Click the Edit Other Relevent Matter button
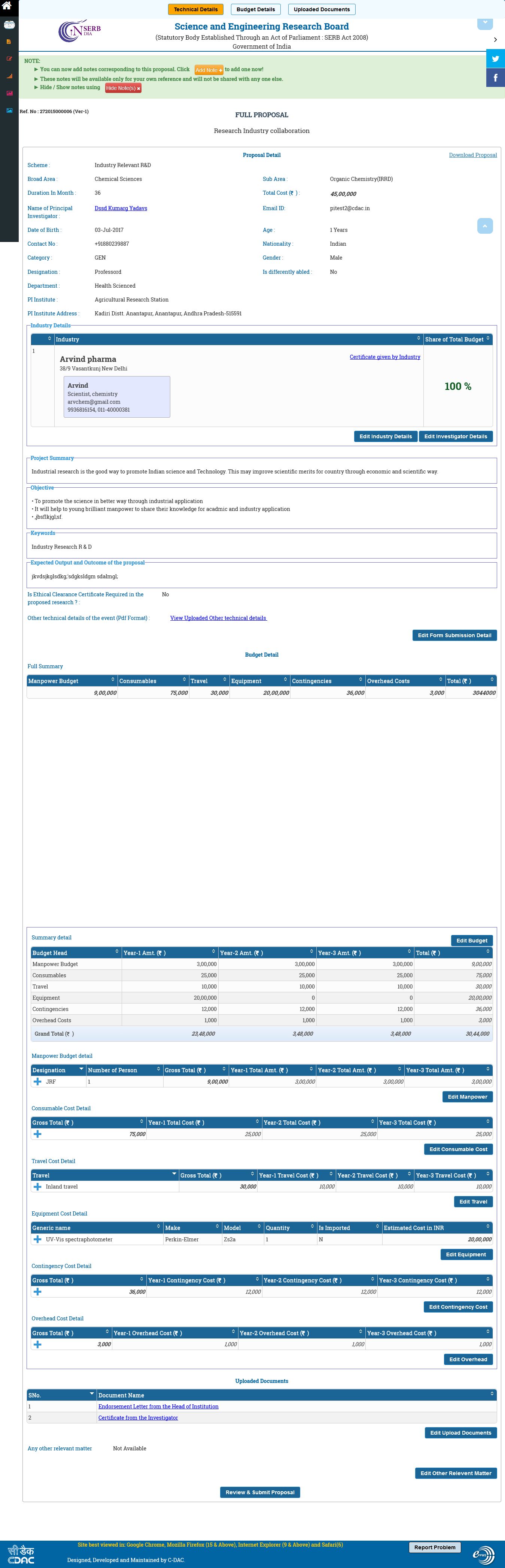The image size is (505, 1568). (456, 1473)
